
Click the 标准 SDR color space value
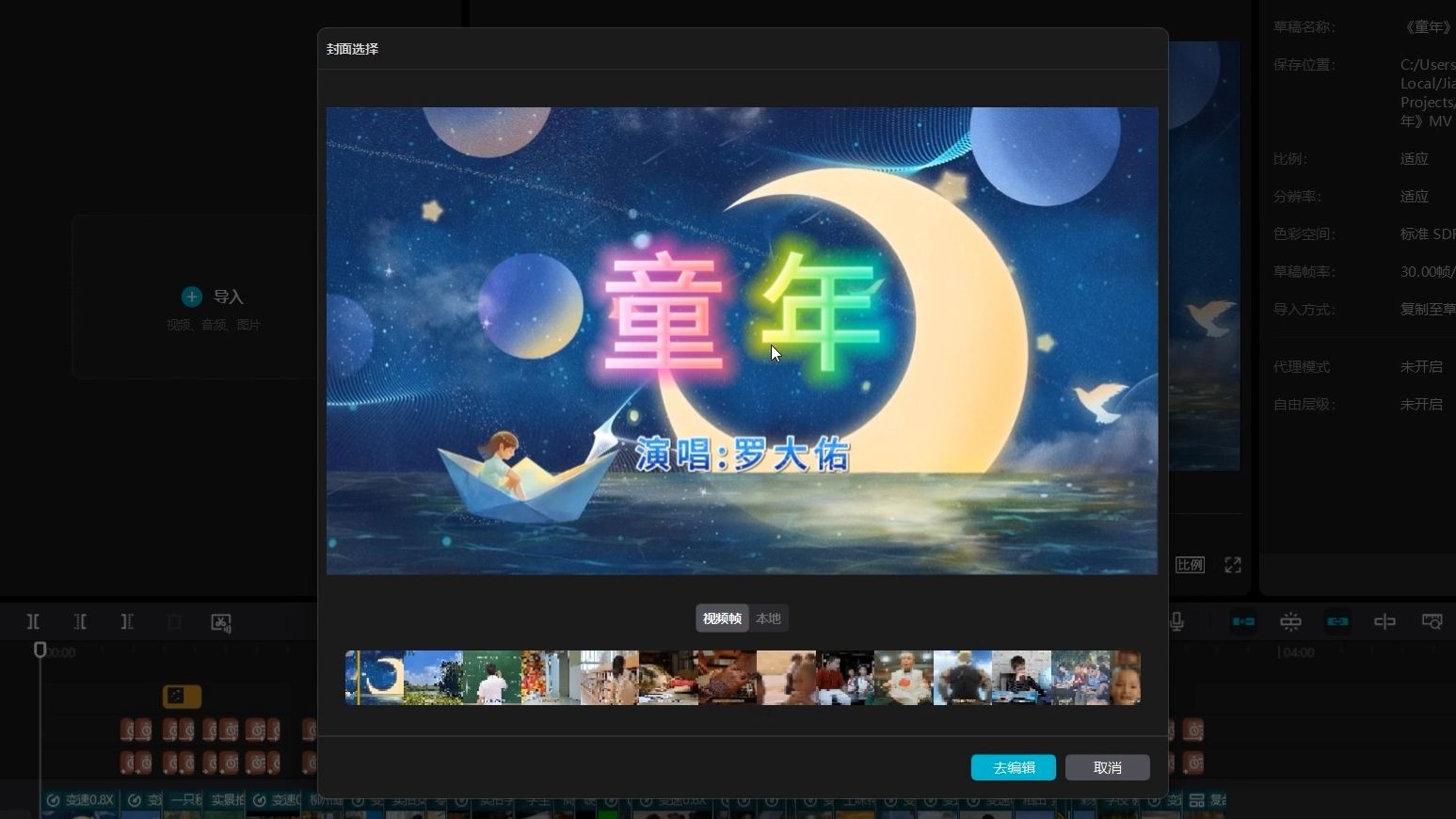[x=1428, y=234]
